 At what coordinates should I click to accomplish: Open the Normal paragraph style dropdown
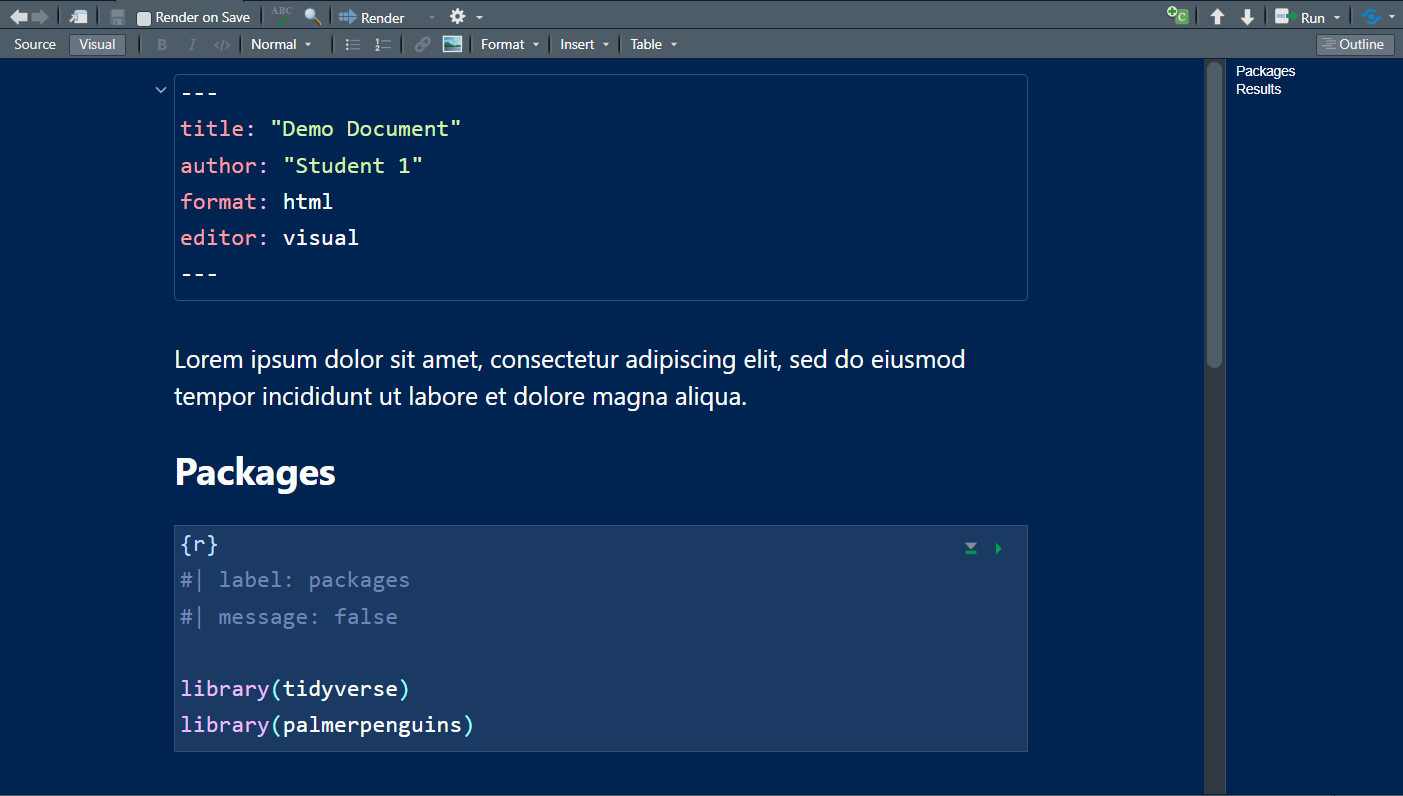tap(281, 44)
